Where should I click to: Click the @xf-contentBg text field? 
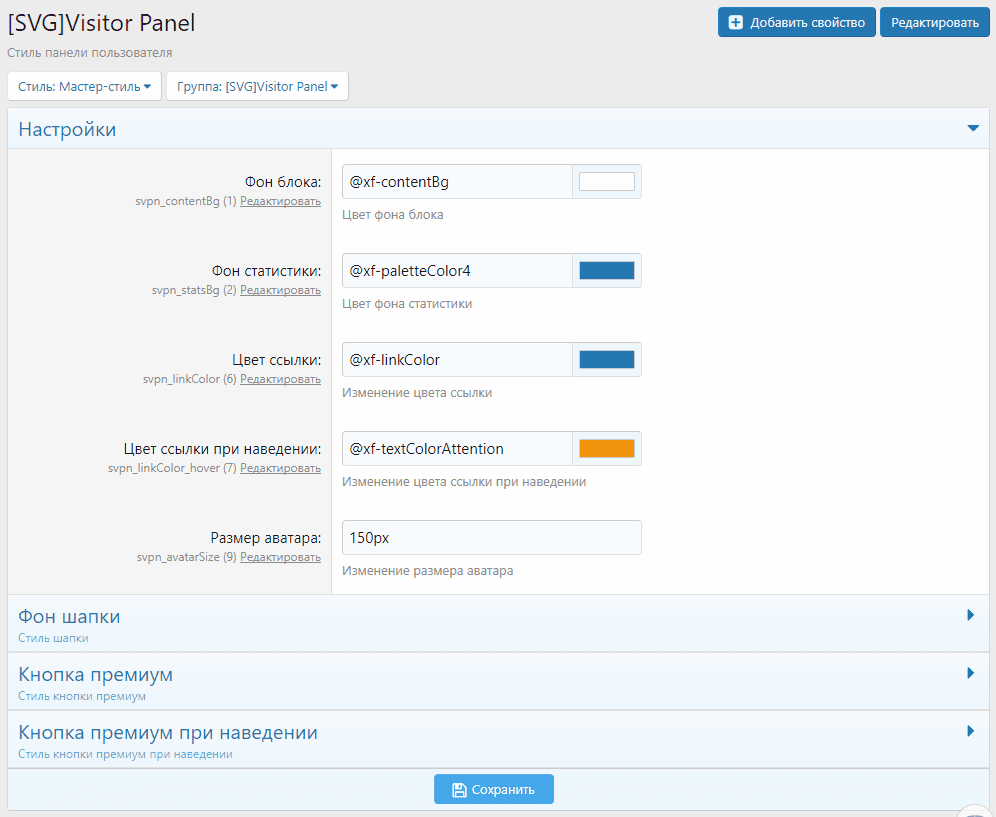coord(456,182)
